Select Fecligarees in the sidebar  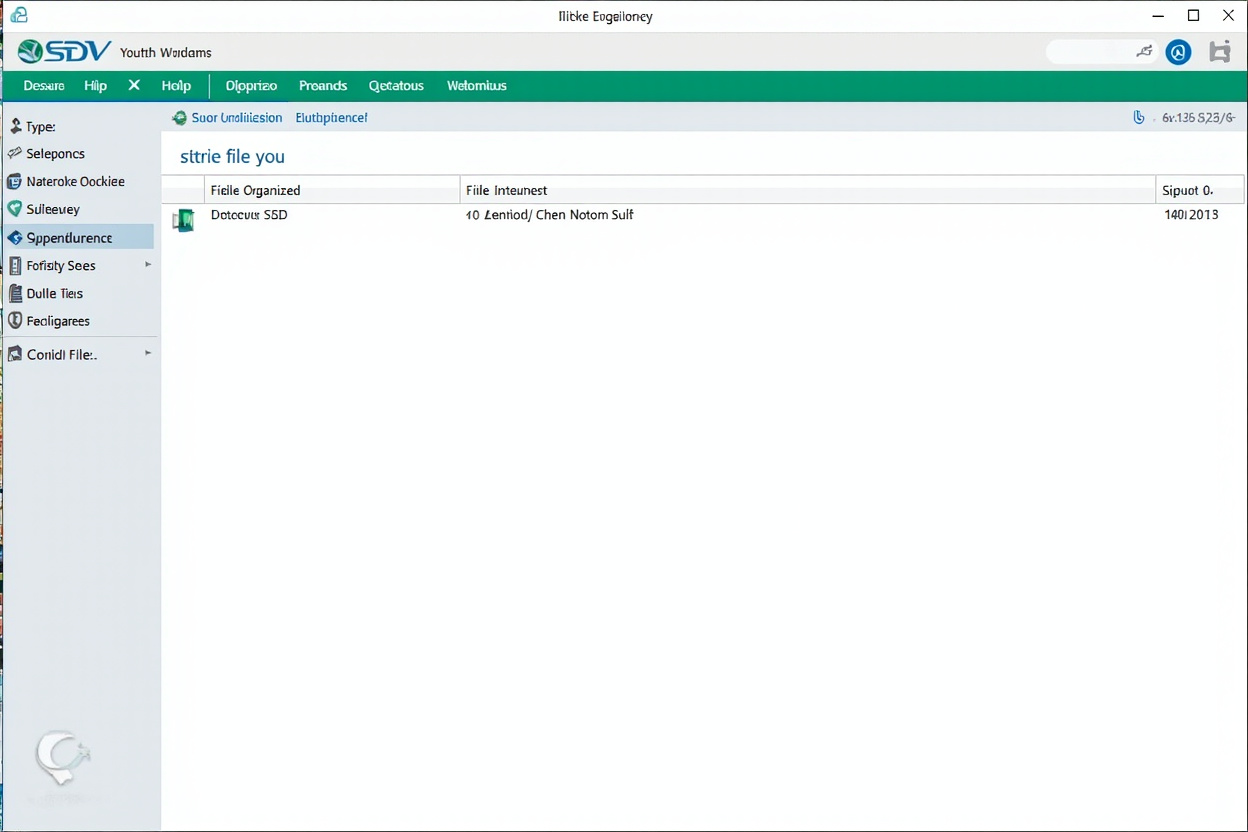58,321
